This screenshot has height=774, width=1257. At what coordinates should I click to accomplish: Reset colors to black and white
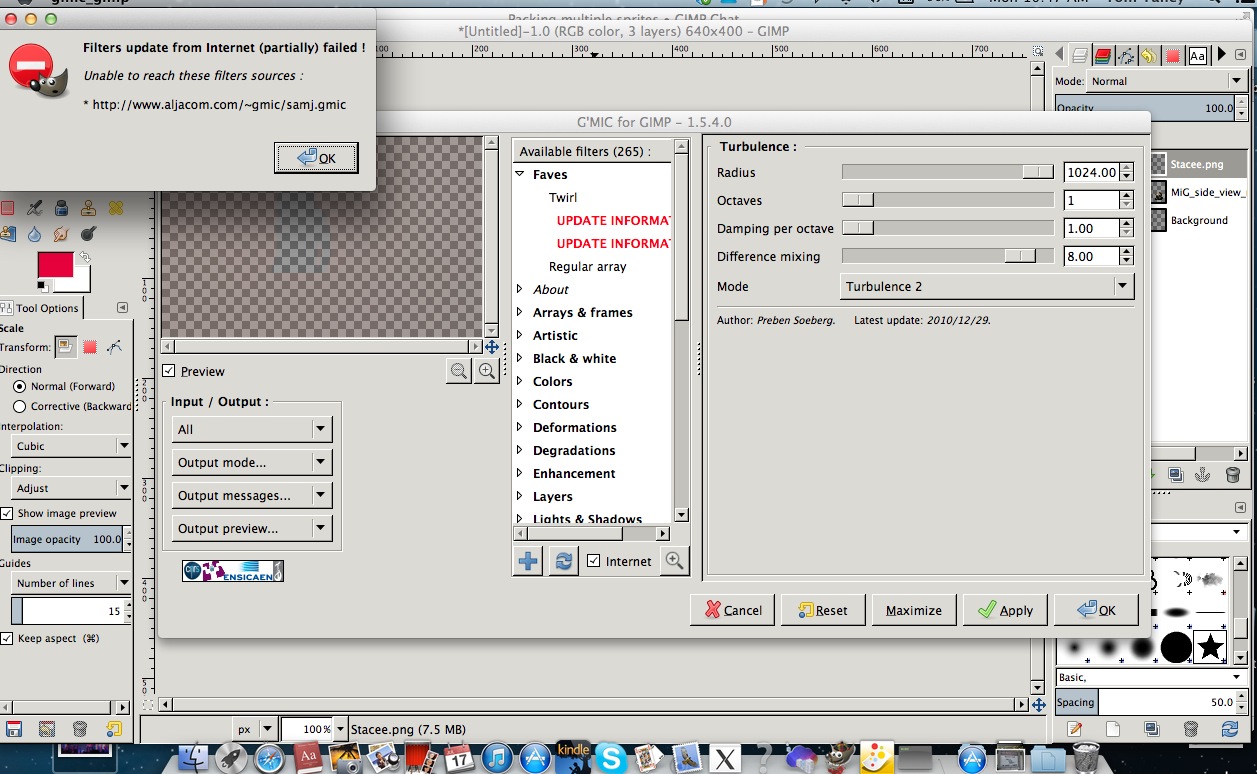43,287
